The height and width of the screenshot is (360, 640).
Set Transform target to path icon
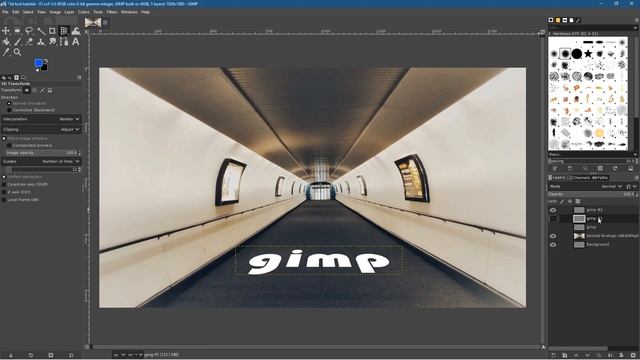tap(42, 90)
